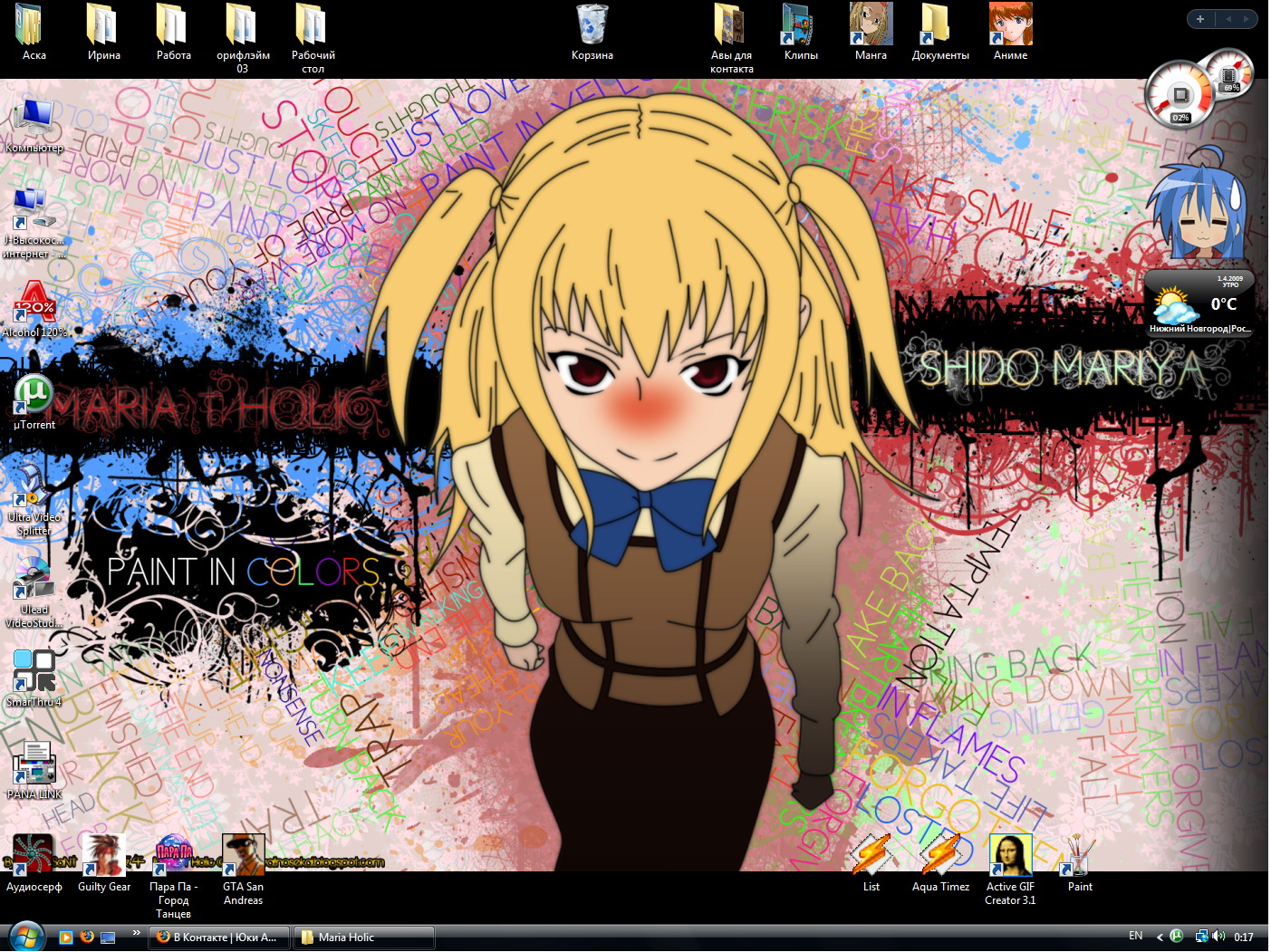Go to the next sidebar gadget page
The image size is (1271, 952).
click(x=1247, y=19)
